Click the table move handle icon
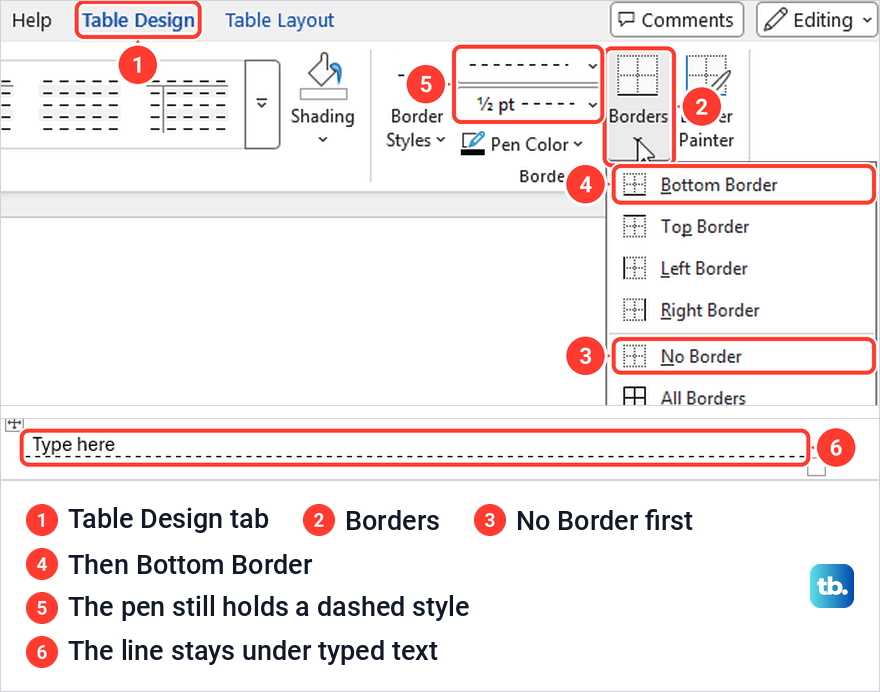The width and height of the screenshot is (880, 692). 14,424
